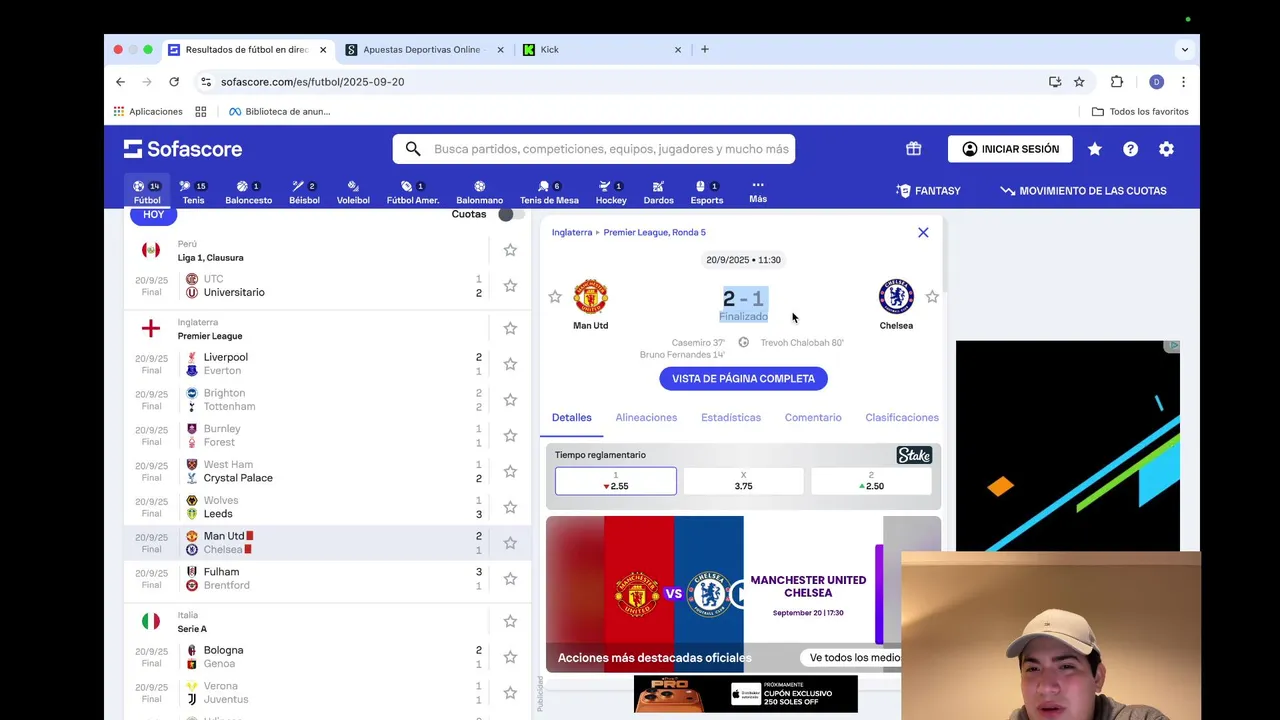1280x720 pixels.
Task: Open a new browser tab
Action: (705, 49)
